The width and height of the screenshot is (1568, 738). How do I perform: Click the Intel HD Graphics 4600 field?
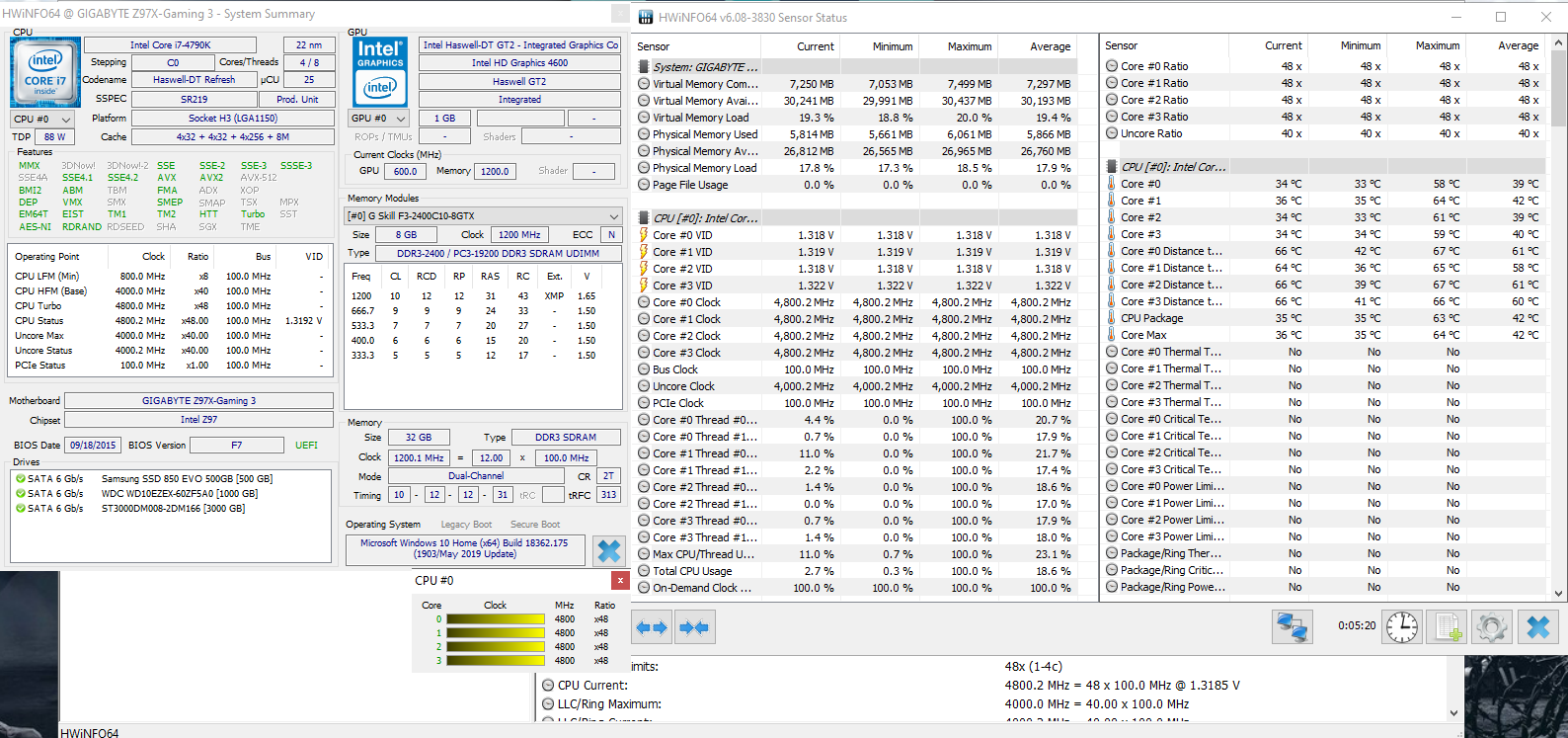519,63
